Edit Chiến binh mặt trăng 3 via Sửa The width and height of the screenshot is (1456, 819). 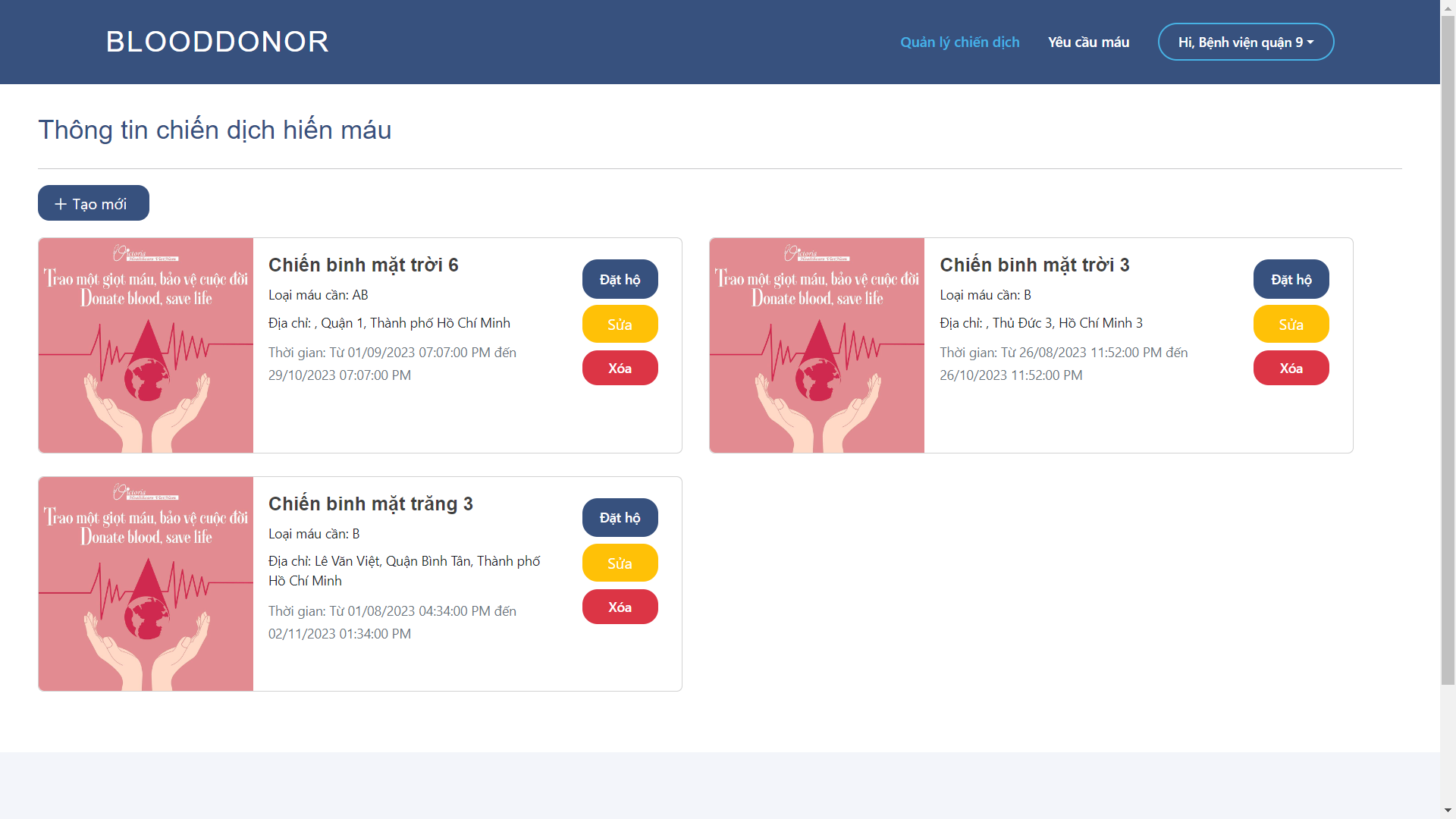(x=620, y=563)
